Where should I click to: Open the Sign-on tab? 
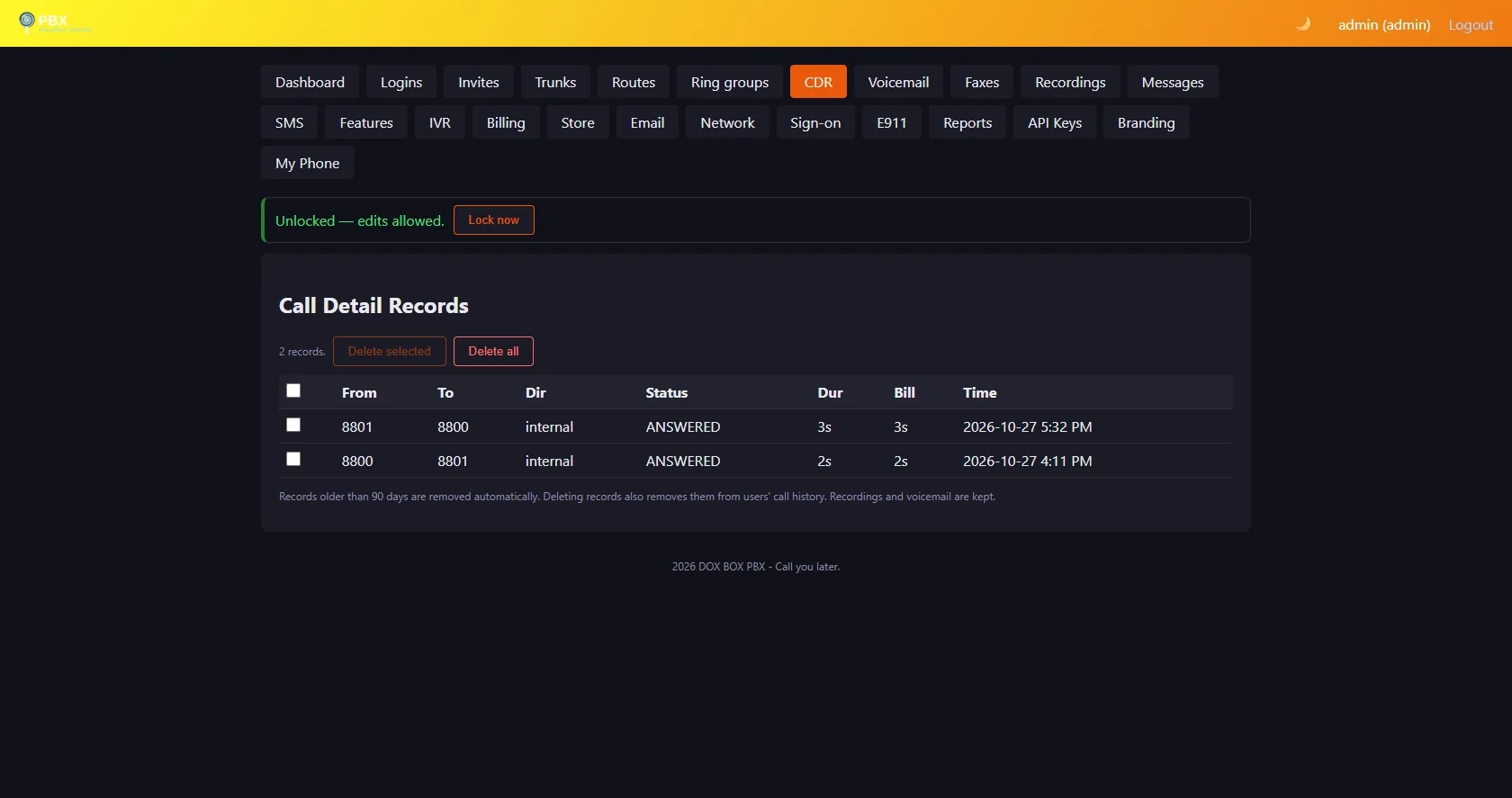(815, 122)
